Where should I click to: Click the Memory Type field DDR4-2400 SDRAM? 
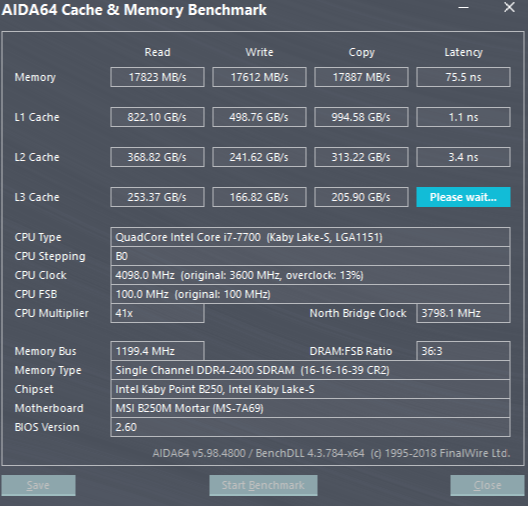310,370
